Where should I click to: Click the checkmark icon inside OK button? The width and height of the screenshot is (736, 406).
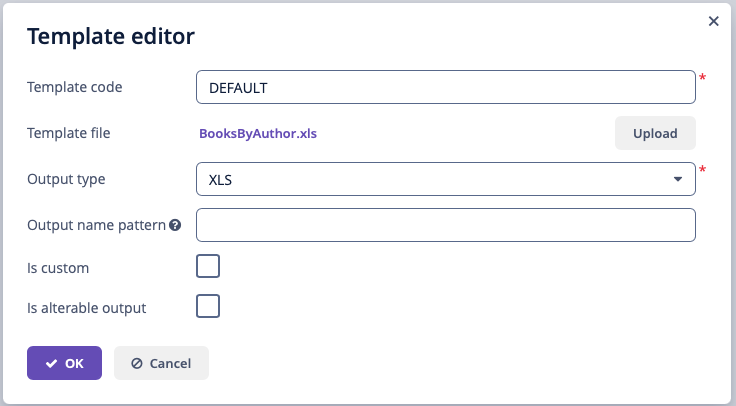tap(52, 363)
